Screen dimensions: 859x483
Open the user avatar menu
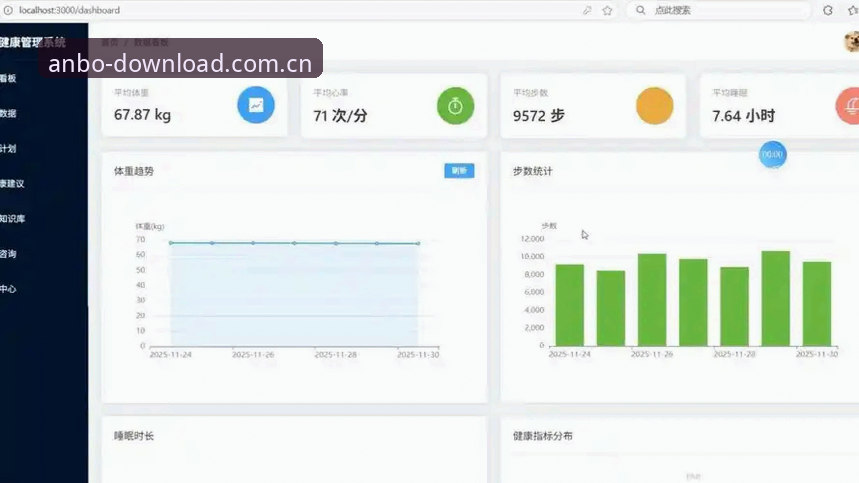(852, 42)
